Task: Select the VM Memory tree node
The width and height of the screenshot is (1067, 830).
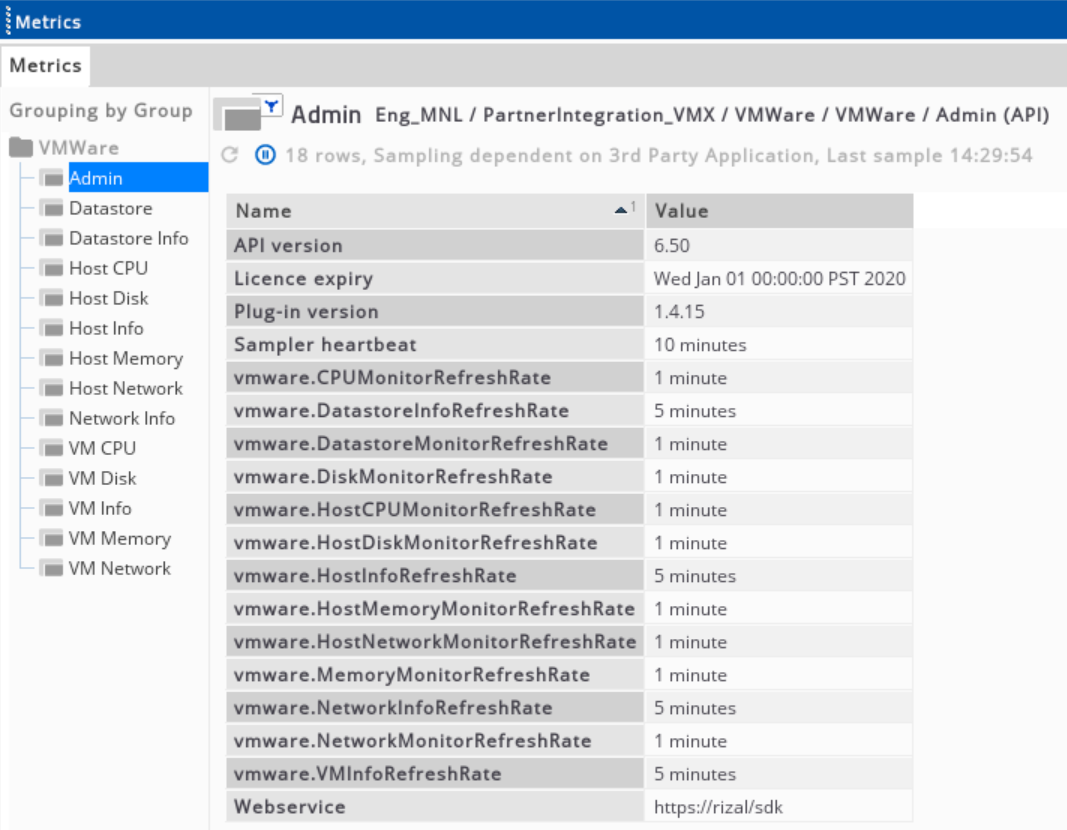Action: coord(120,539)
